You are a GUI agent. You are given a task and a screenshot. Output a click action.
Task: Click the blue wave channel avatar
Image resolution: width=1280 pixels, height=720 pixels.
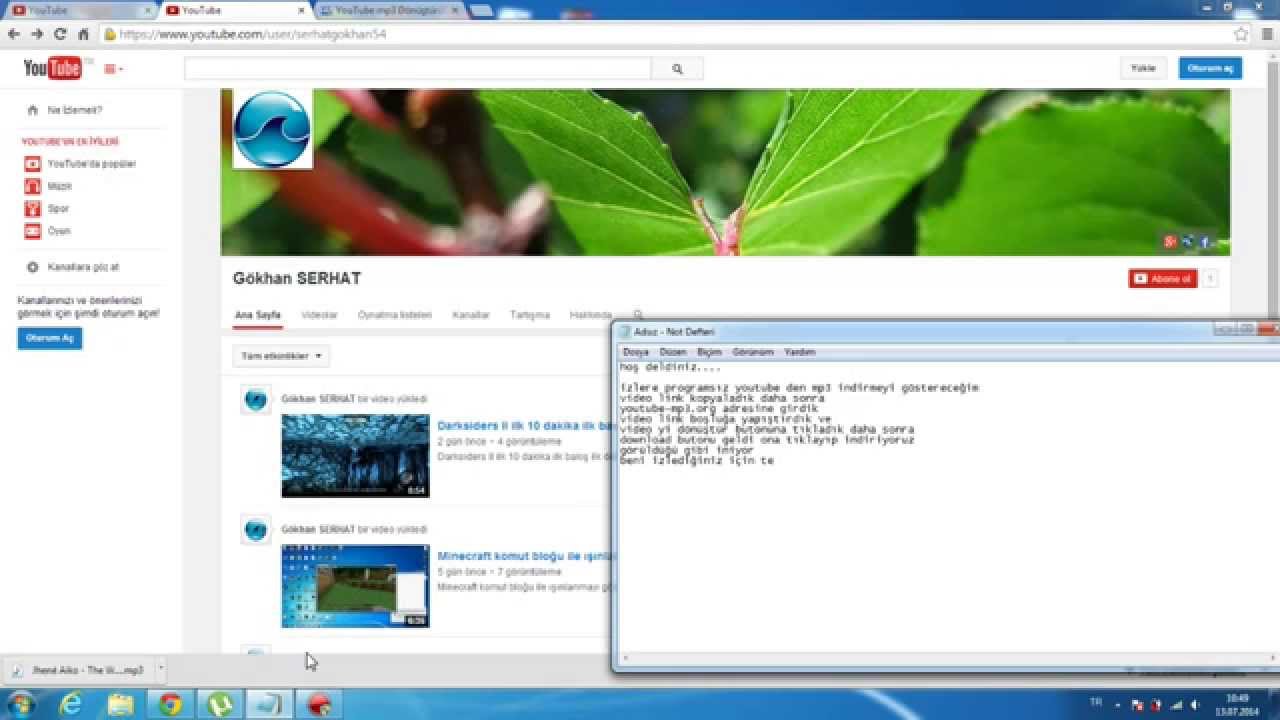[272, 129]
